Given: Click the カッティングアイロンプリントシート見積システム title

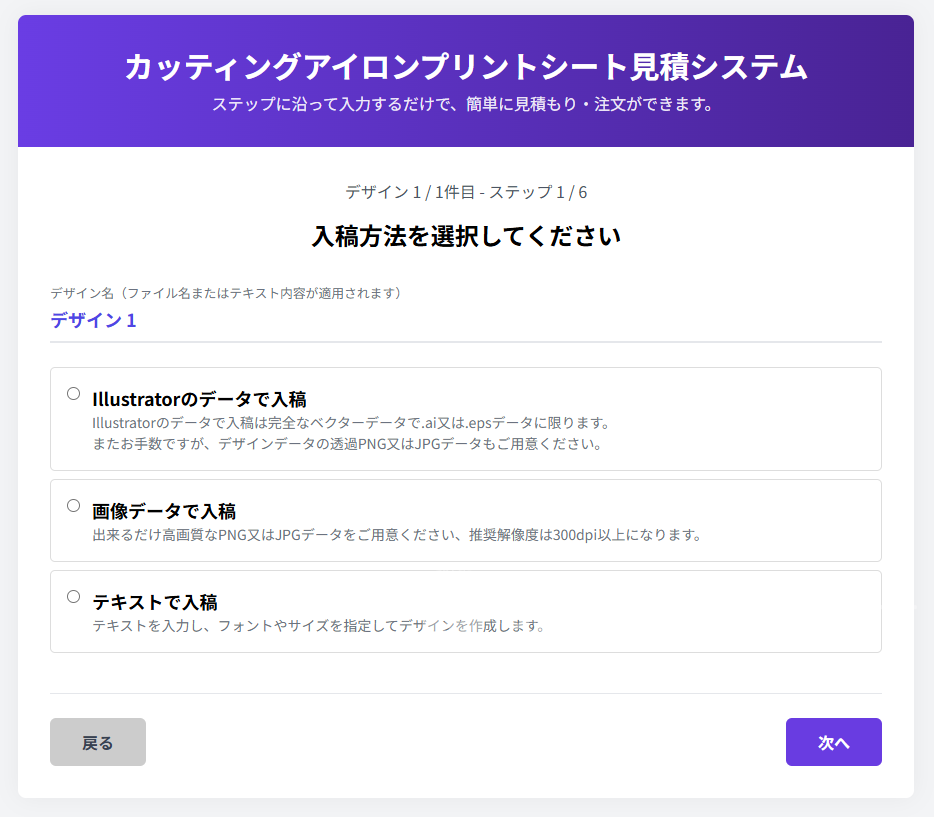Looking at the screenshot, I should [x=466, y=66].
